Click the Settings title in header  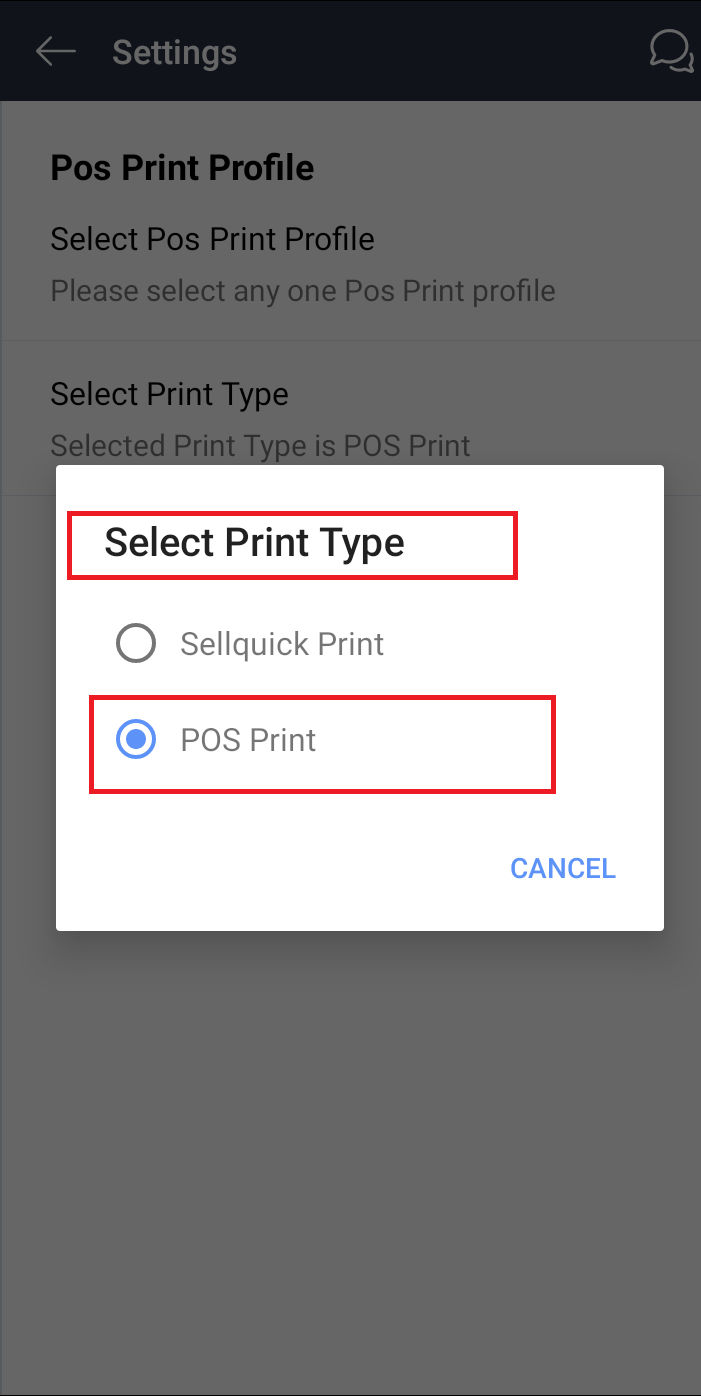click(175, 52)
